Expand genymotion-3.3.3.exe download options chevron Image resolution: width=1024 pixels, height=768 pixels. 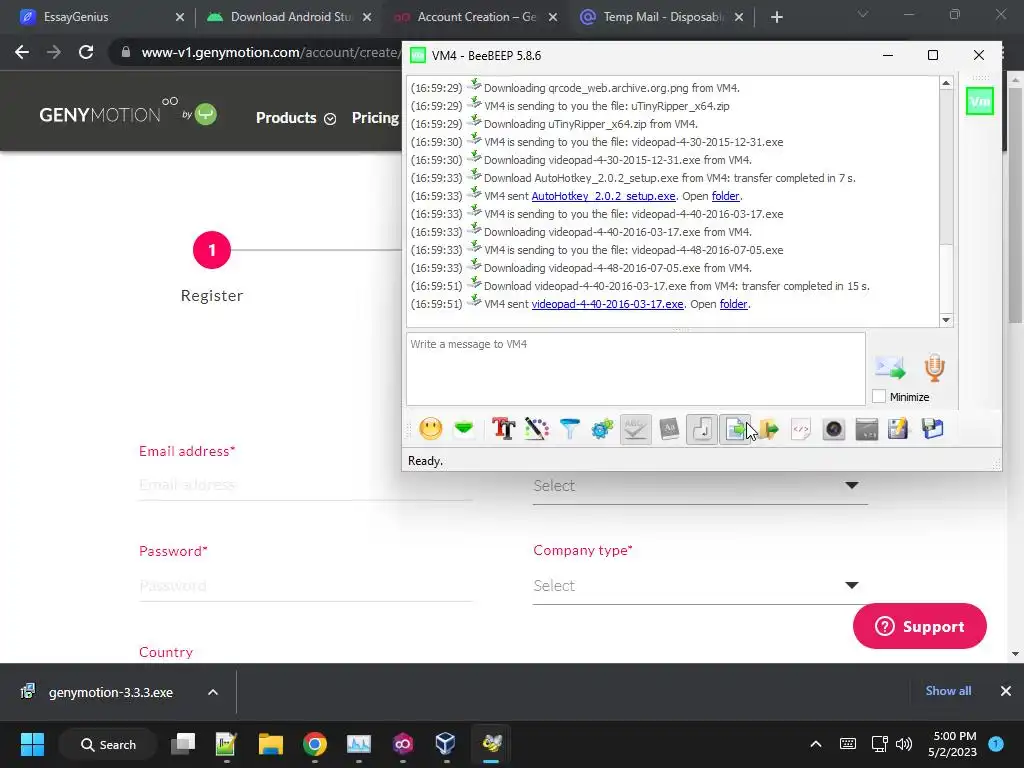pyautogui.click(x=213, y=692)
